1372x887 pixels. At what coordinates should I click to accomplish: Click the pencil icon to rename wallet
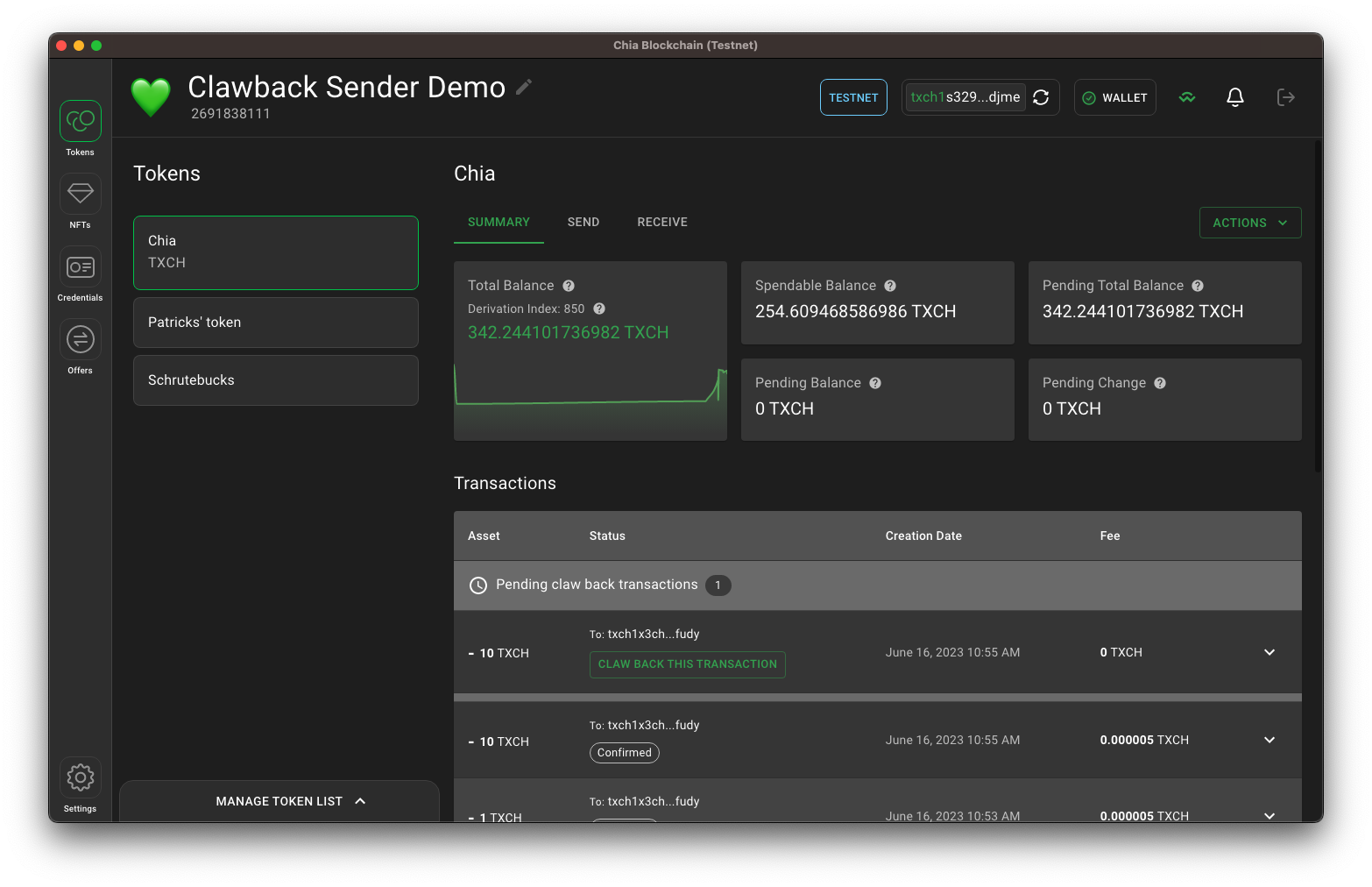tap(524, 87)
